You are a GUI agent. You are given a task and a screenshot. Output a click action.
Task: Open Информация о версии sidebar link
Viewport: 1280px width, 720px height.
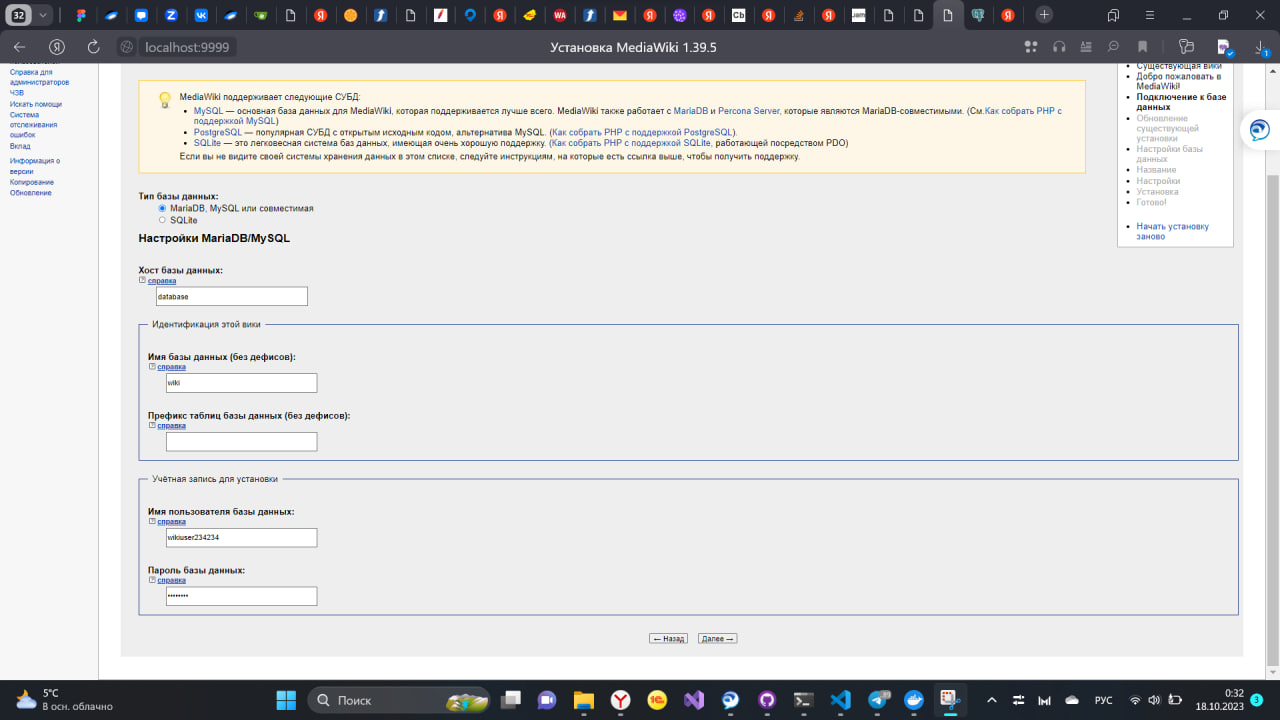point(35,166)
